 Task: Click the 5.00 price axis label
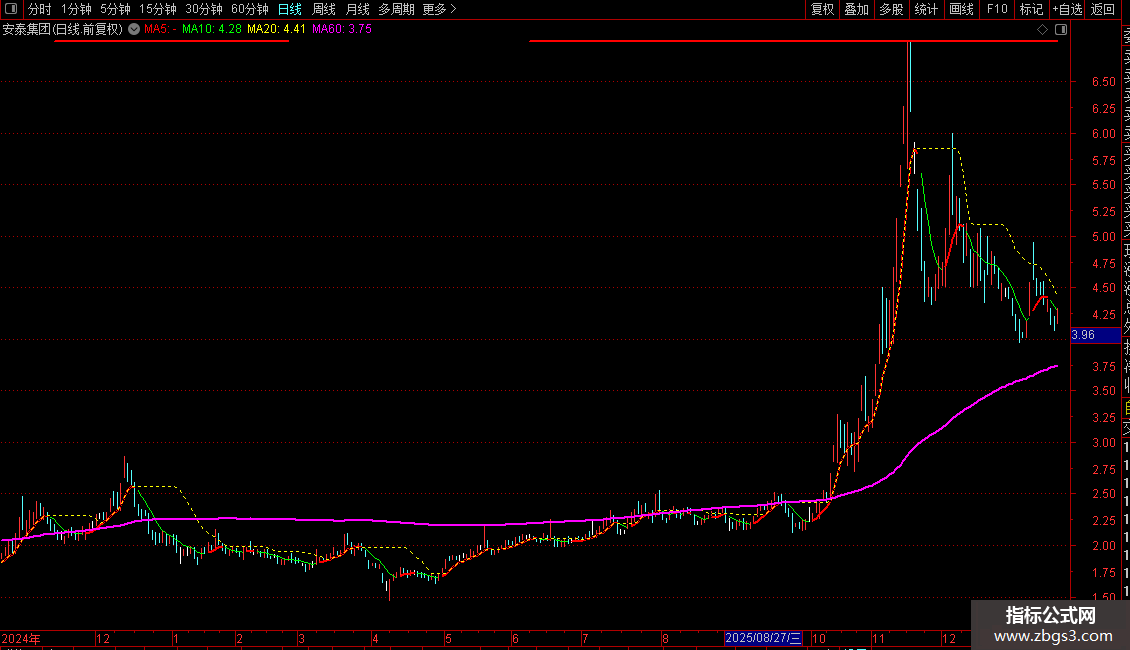[1103, 237]
